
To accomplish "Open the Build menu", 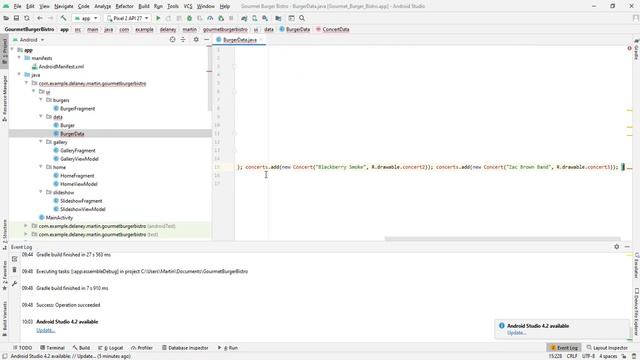I will point(144,7).
